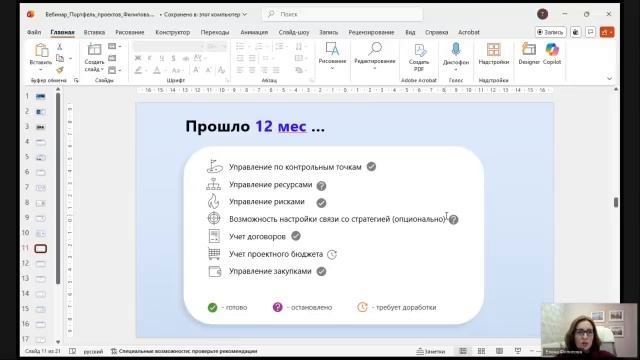
Task: Click Слайд 11 из 21 status indicator
Action: pyautogui.click(x=42, y=351)
